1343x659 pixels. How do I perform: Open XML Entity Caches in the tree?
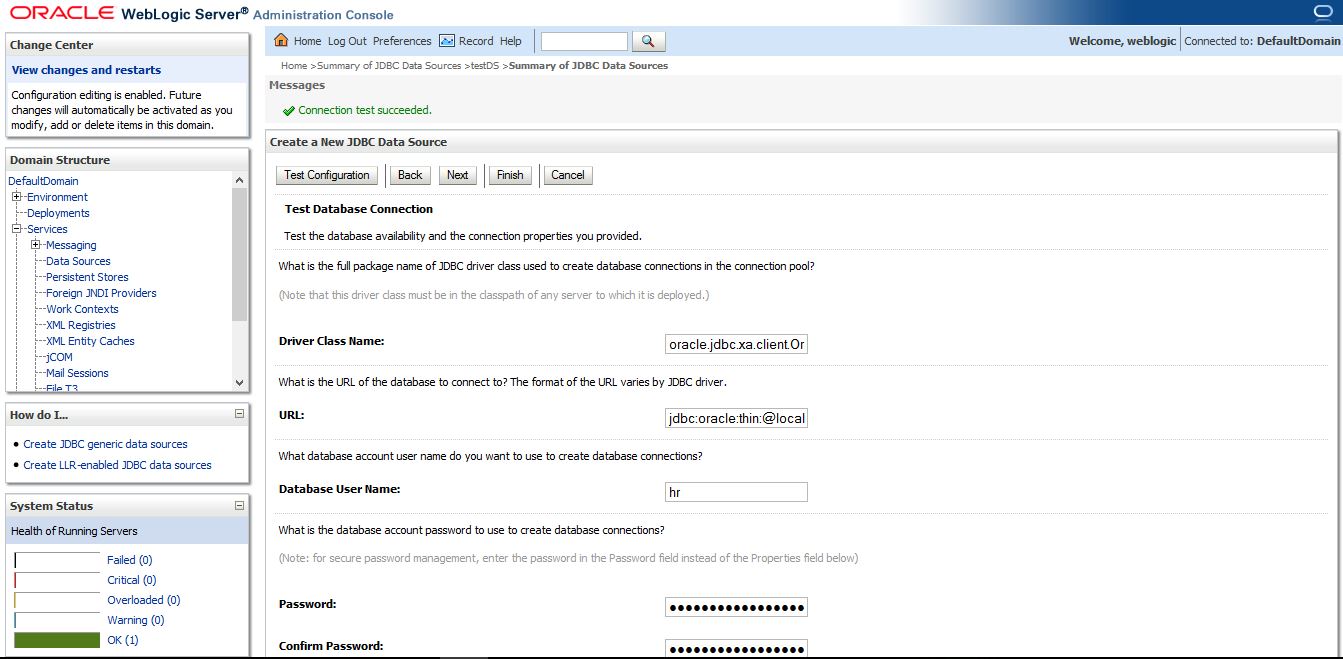point(90,341)
